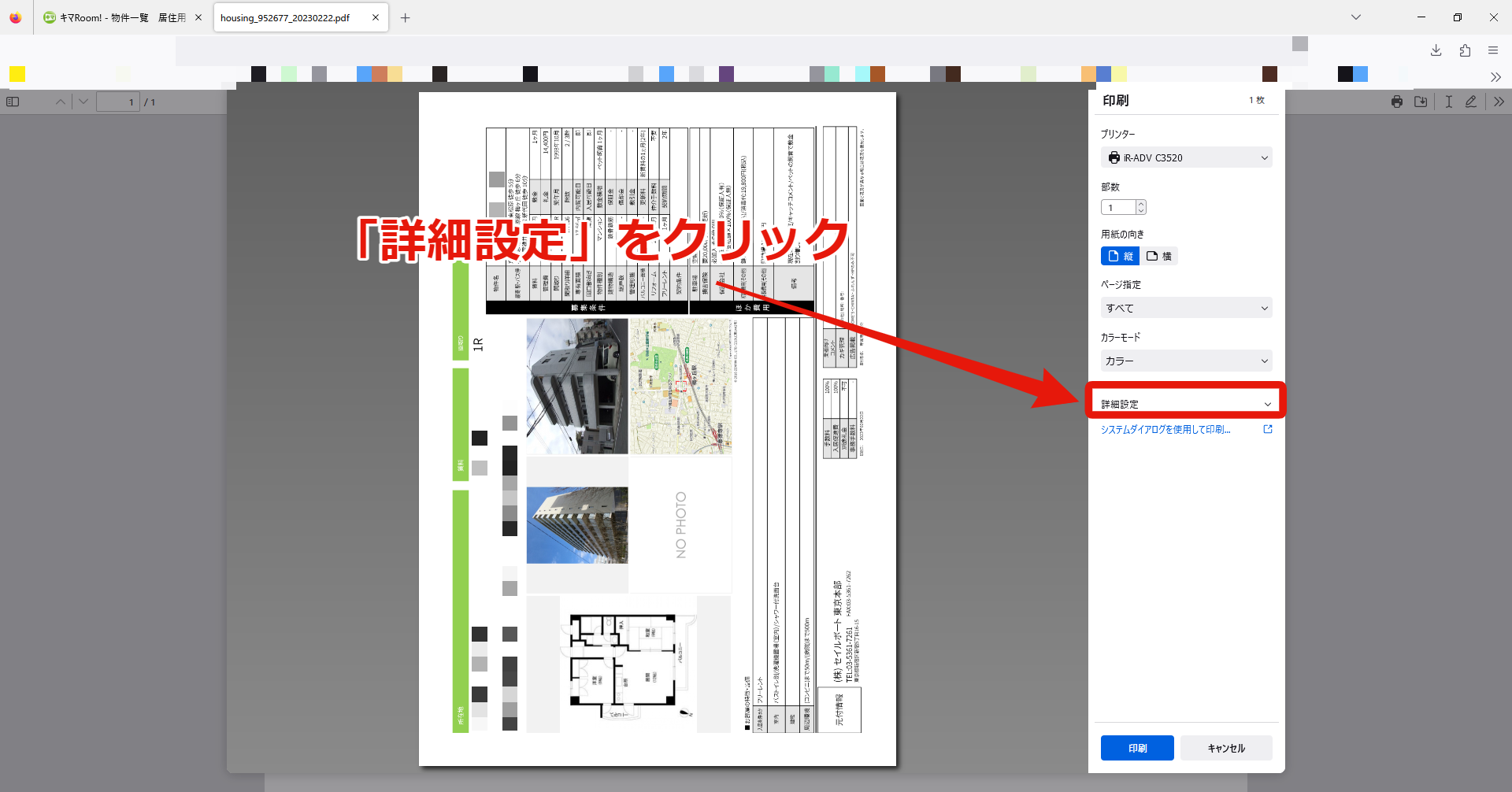Toggle the PDF viewer sidebar
The width and height of the screenshot is (1512, 792).
coord(13,102)
